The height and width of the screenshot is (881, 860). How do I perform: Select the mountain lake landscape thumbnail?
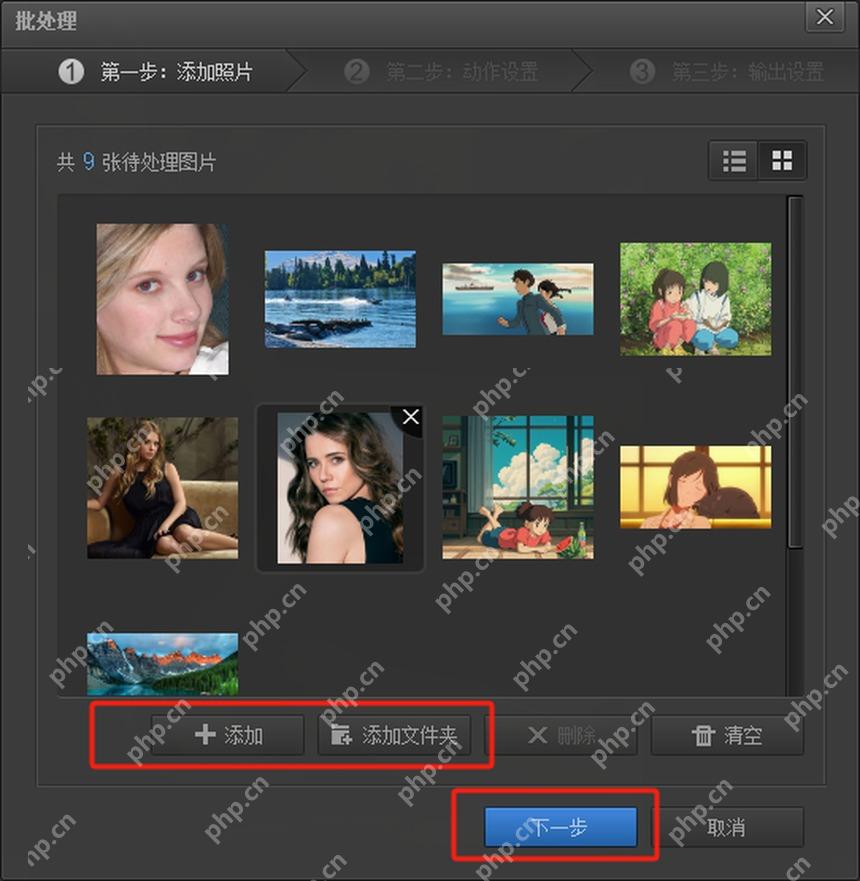[x=162, y=664]
